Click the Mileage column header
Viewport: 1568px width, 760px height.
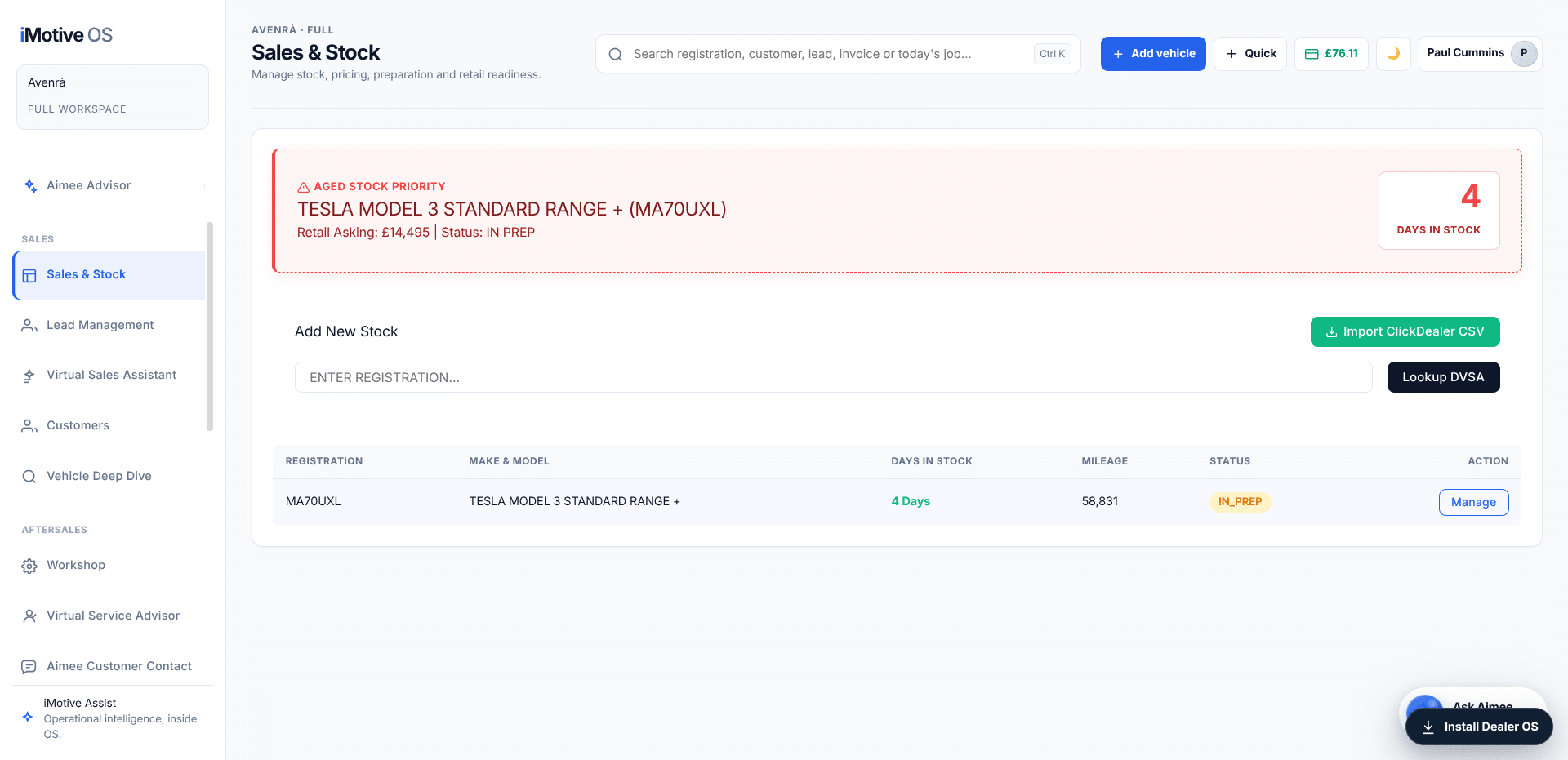(1105, 461)
